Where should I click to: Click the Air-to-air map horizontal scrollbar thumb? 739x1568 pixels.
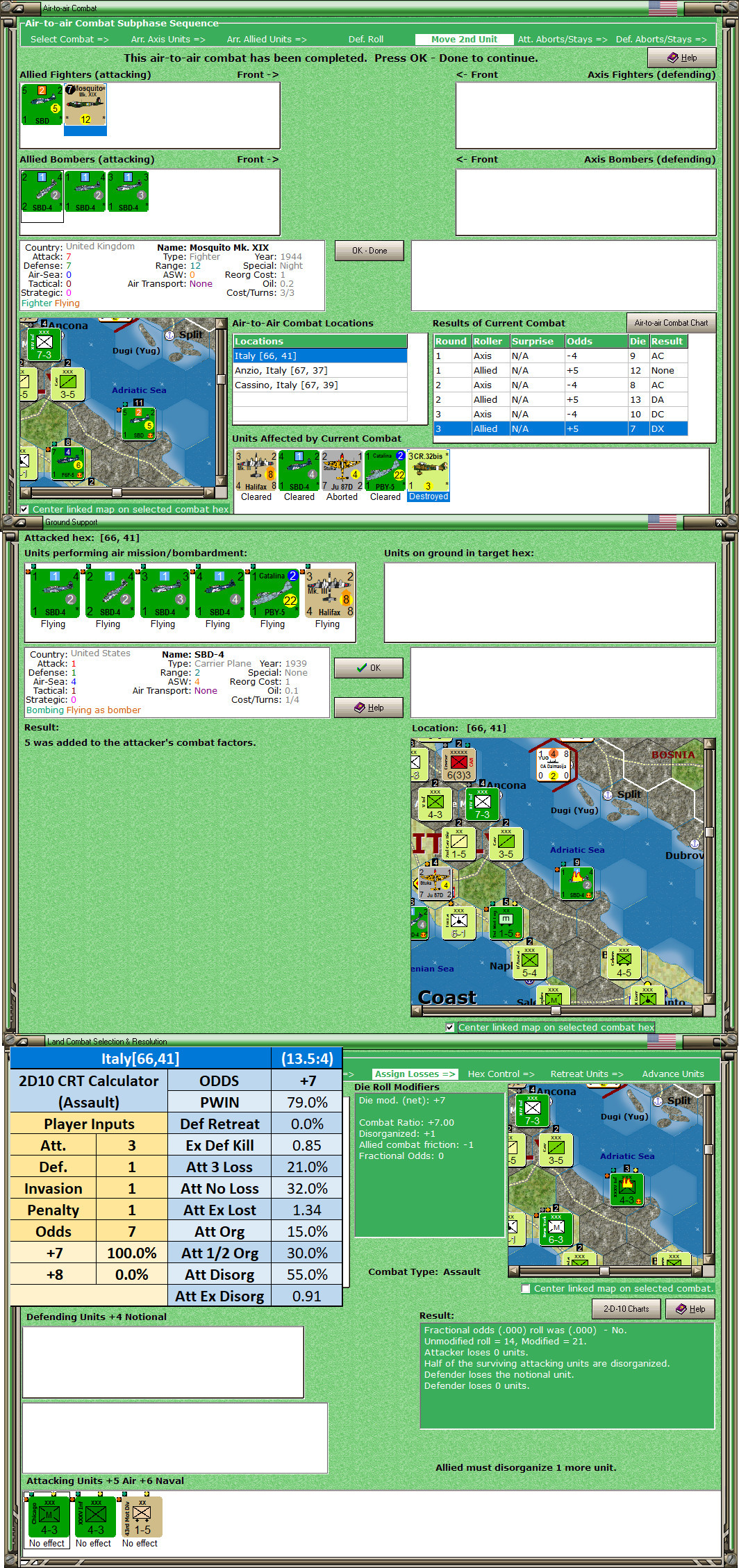coord(117,492)
